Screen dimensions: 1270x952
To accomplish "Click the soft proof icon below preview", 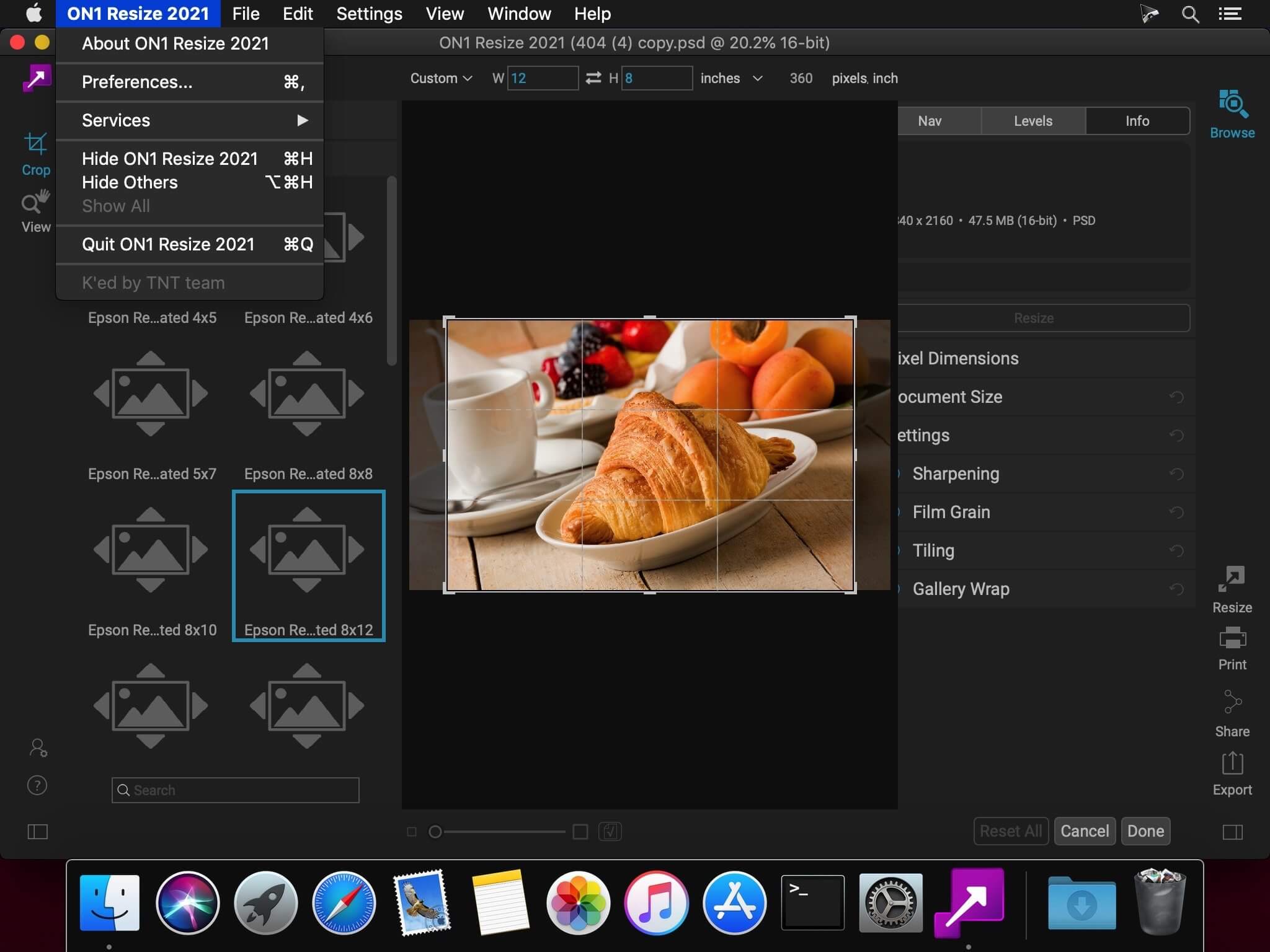I will (x=610, y=831).
